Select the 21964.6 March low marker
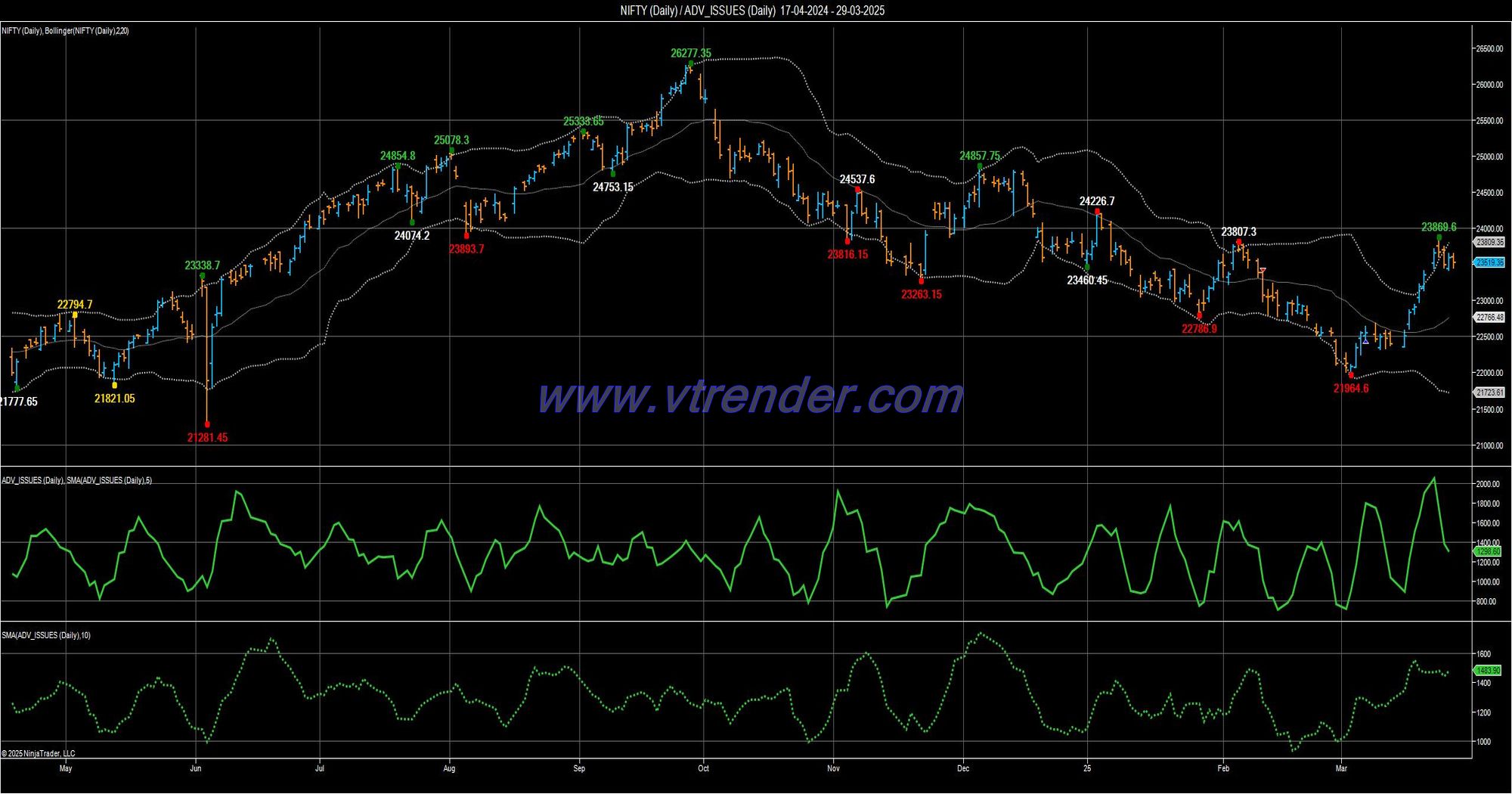This screenshot has width=1512, height=794. click(1351, 375)
